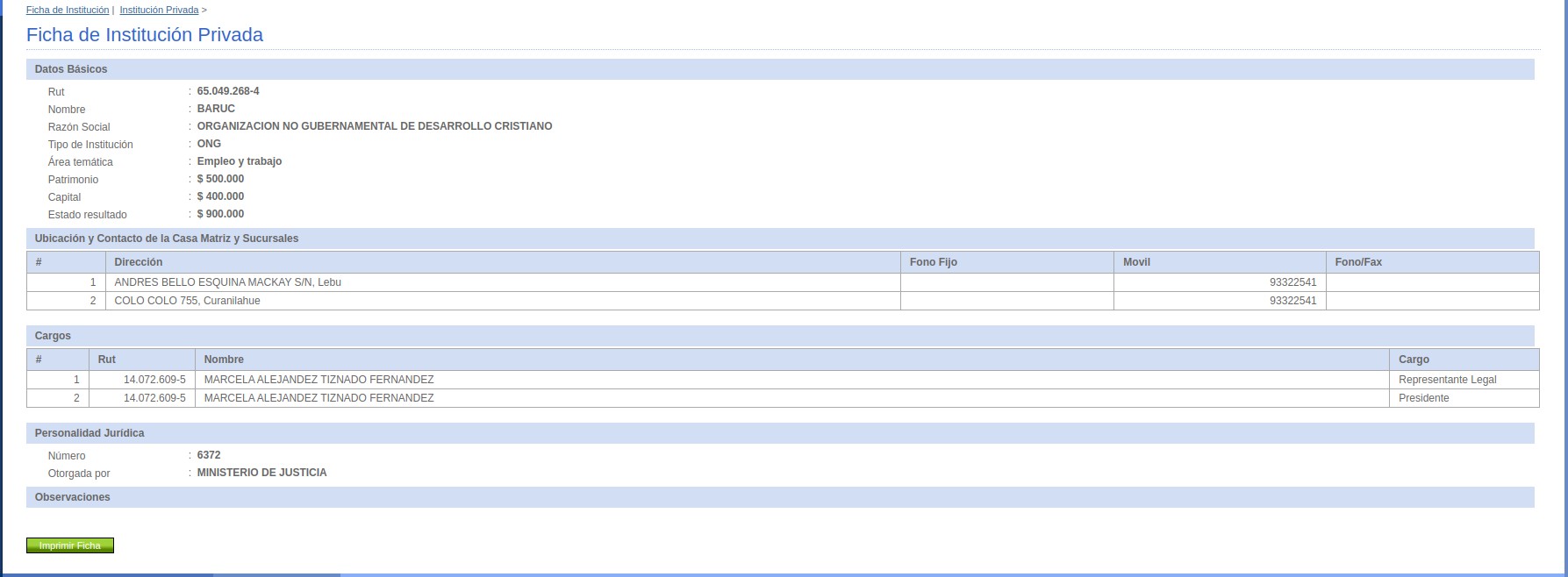
Task: Select the Andres Bello Esquina Mackay address row
Action: point(228,282)
